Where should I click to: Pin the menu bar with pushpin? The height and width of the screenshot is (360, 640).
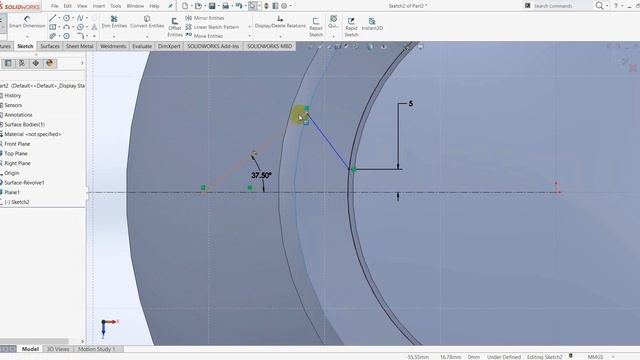(x=171, y=6)
